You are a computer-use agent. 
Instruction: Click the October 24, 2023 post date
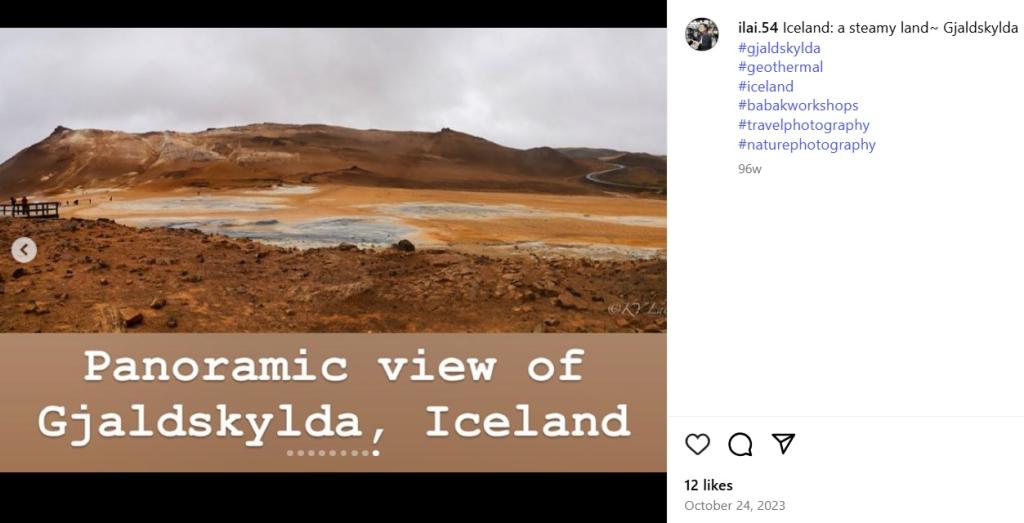[735, 505]
